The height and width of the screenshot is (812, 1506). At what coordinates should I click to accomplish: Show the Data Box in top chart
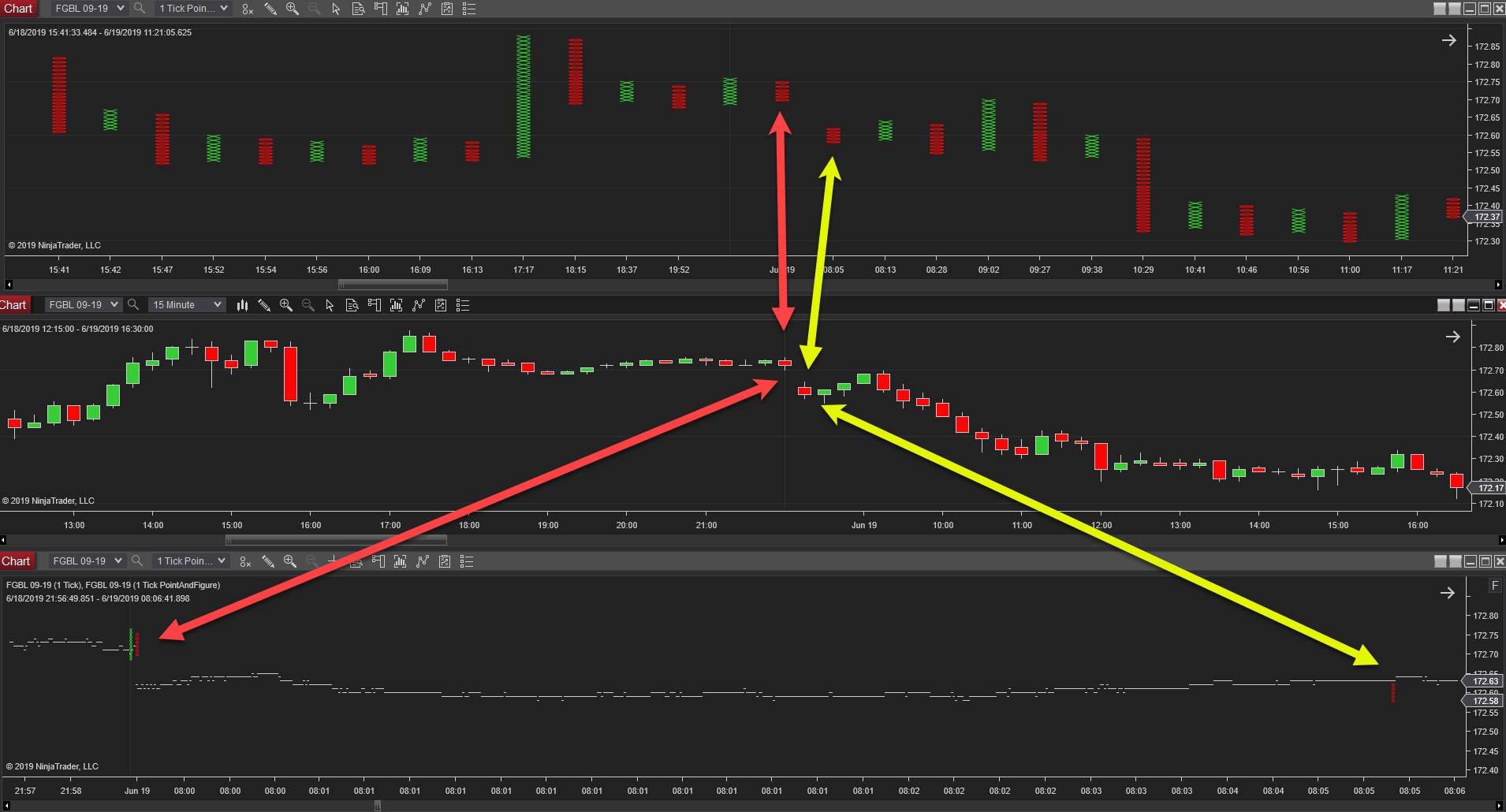[358, 9]
